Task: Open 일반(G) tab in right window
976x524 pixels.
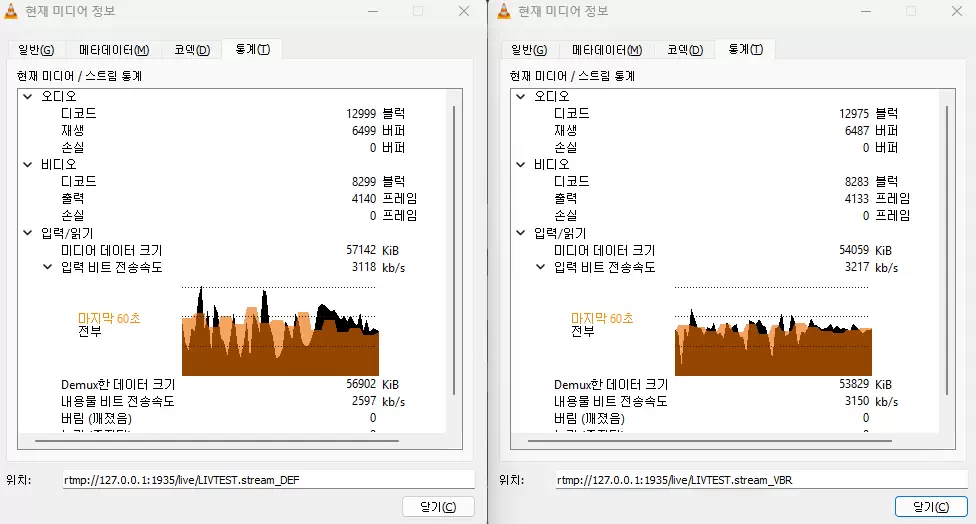Action: 529,50
